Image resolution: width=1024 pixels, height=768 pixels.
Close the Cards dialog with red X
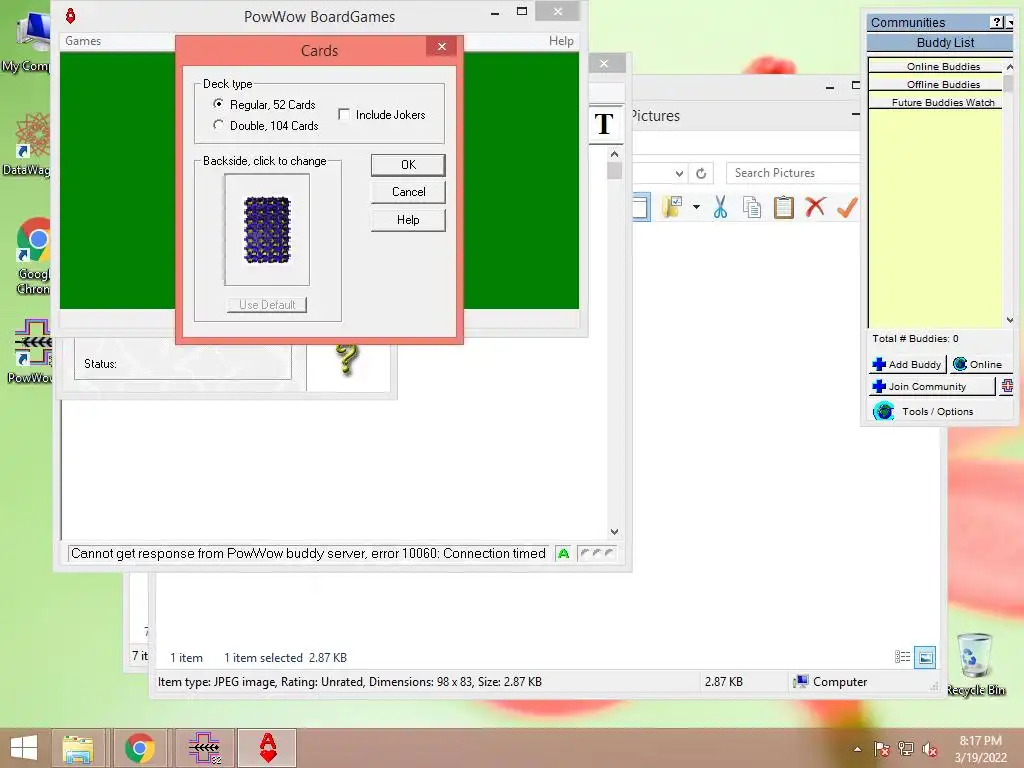442,46
